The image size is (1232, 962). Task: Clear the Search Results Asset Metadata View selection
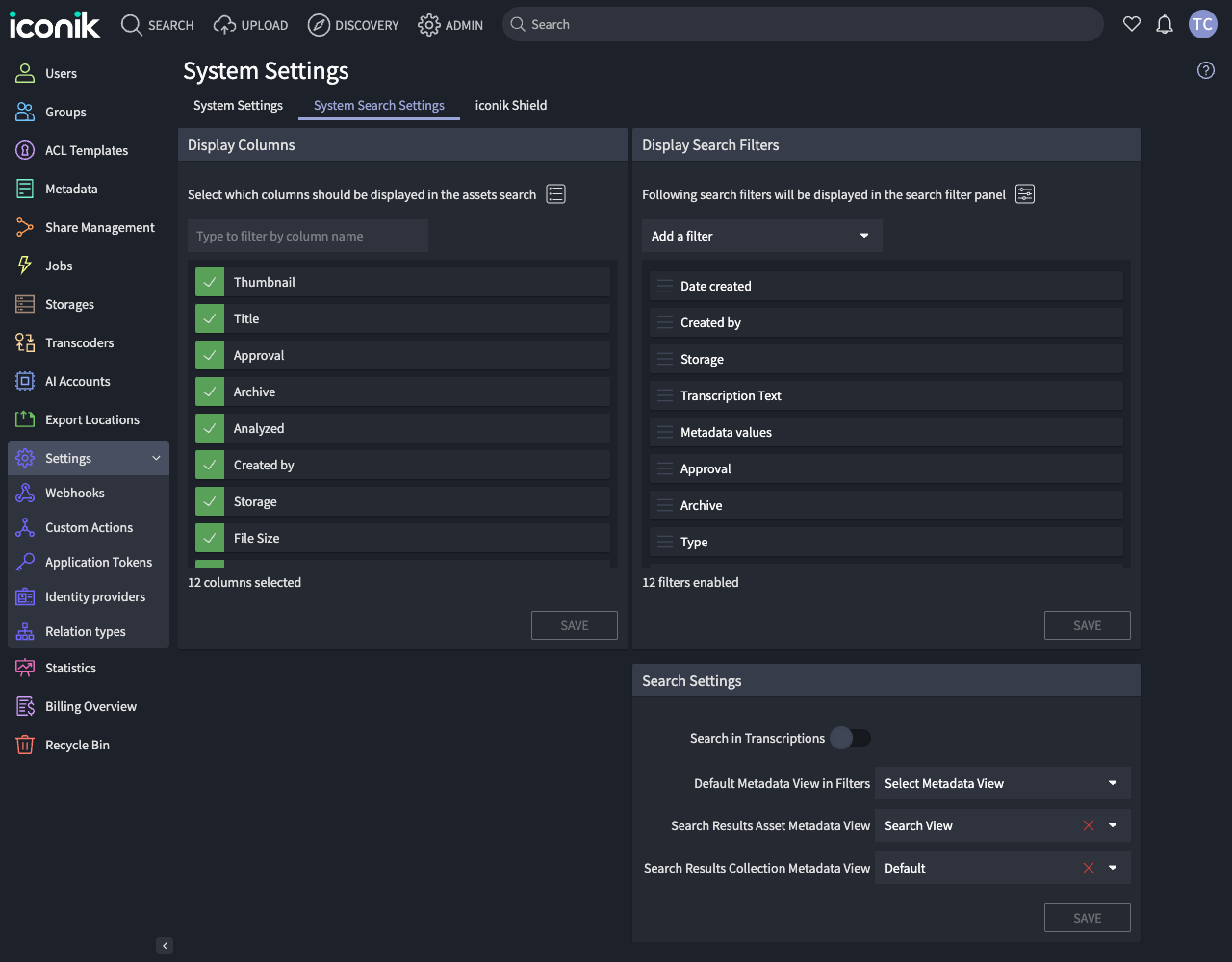coord(1088,825)
